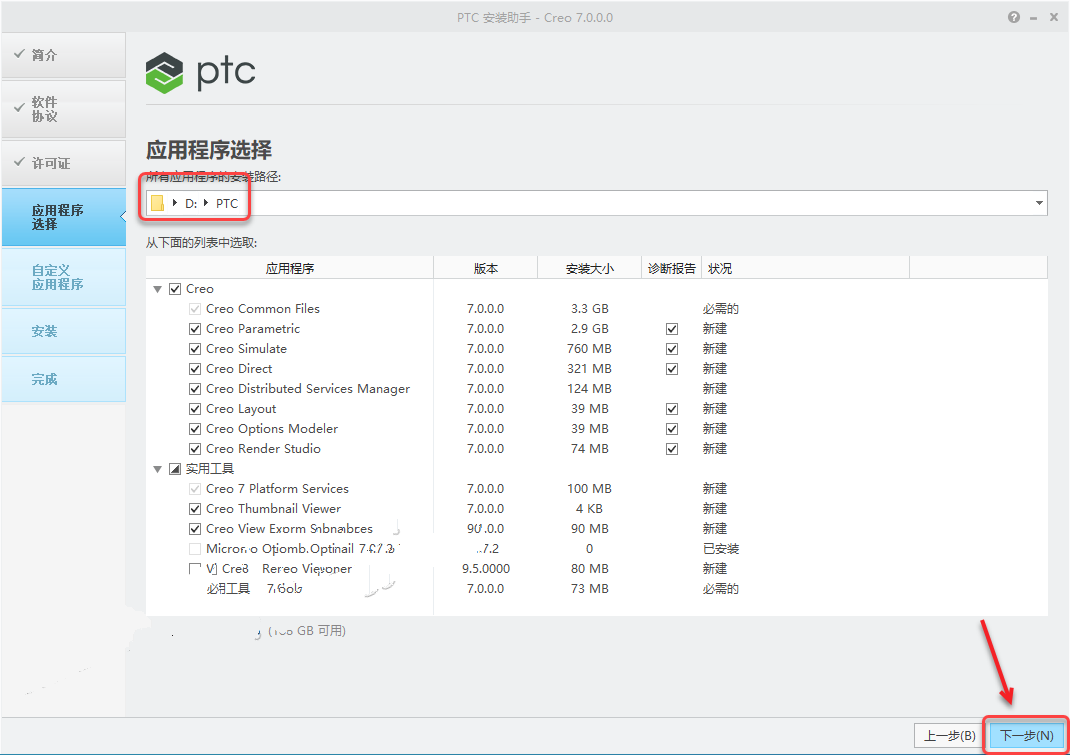The image size is (1070, 755).
Task: Toggle diagnostic report for Creo Layout
Action: [x=672, y=409]
